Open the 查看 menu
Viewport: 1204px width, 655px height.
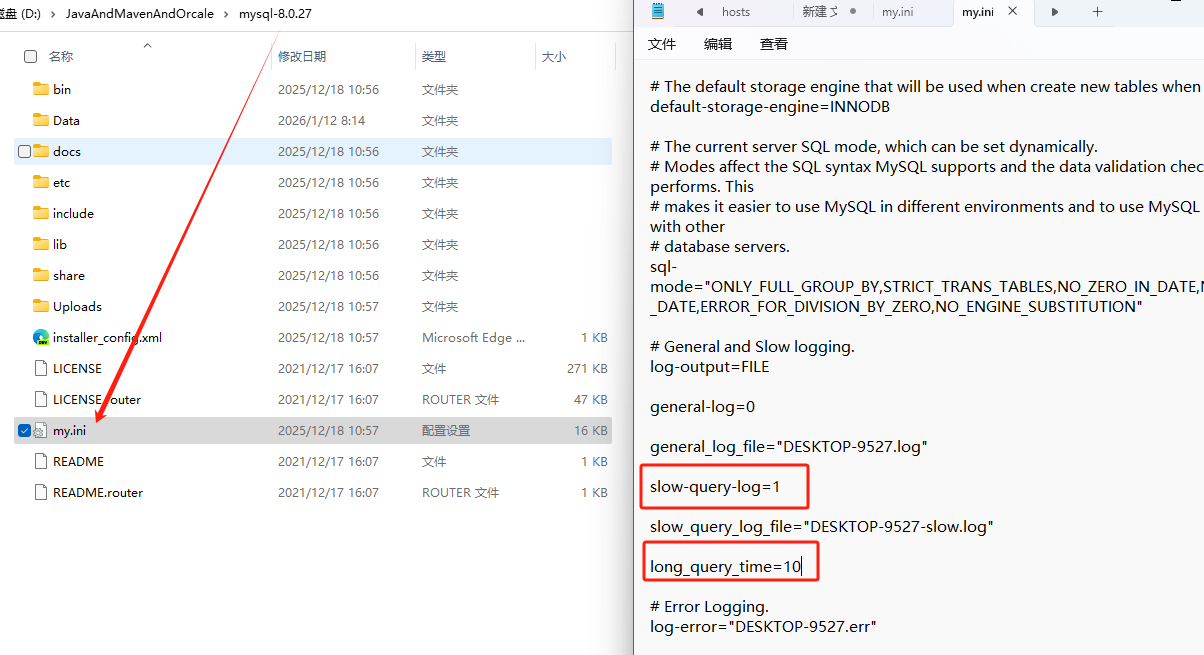(774, 44)
